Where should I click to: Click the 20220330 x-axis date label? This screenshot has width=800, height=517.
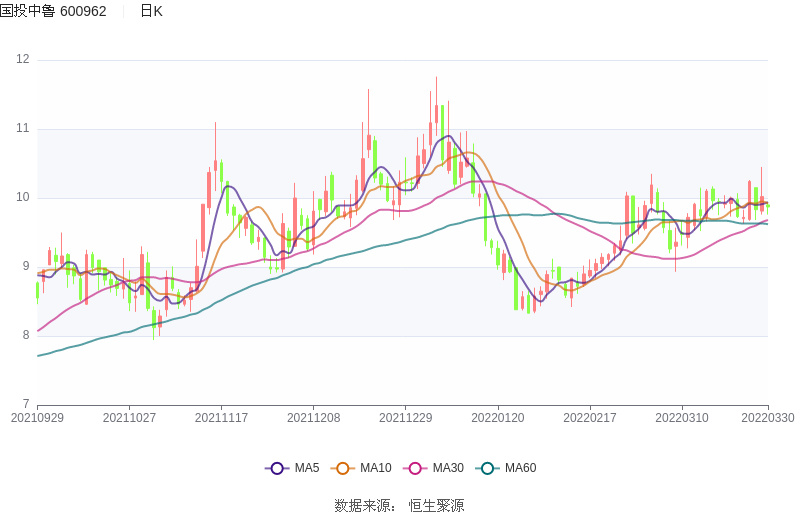767,418
